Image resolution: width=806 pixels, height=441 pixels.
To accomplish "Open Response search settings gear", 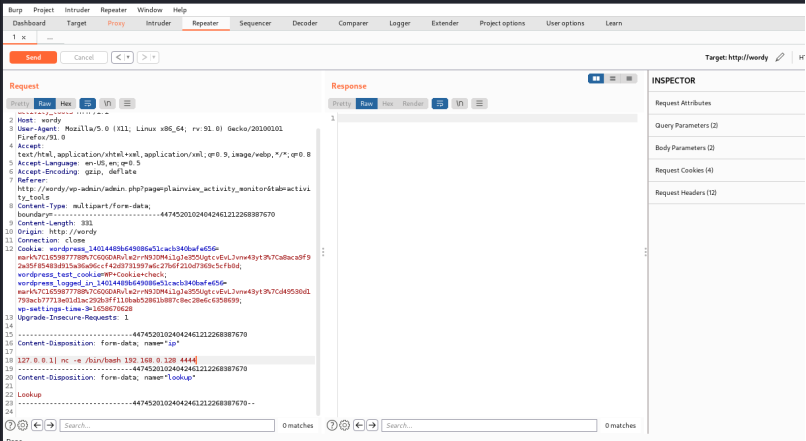I will (344, 425).
